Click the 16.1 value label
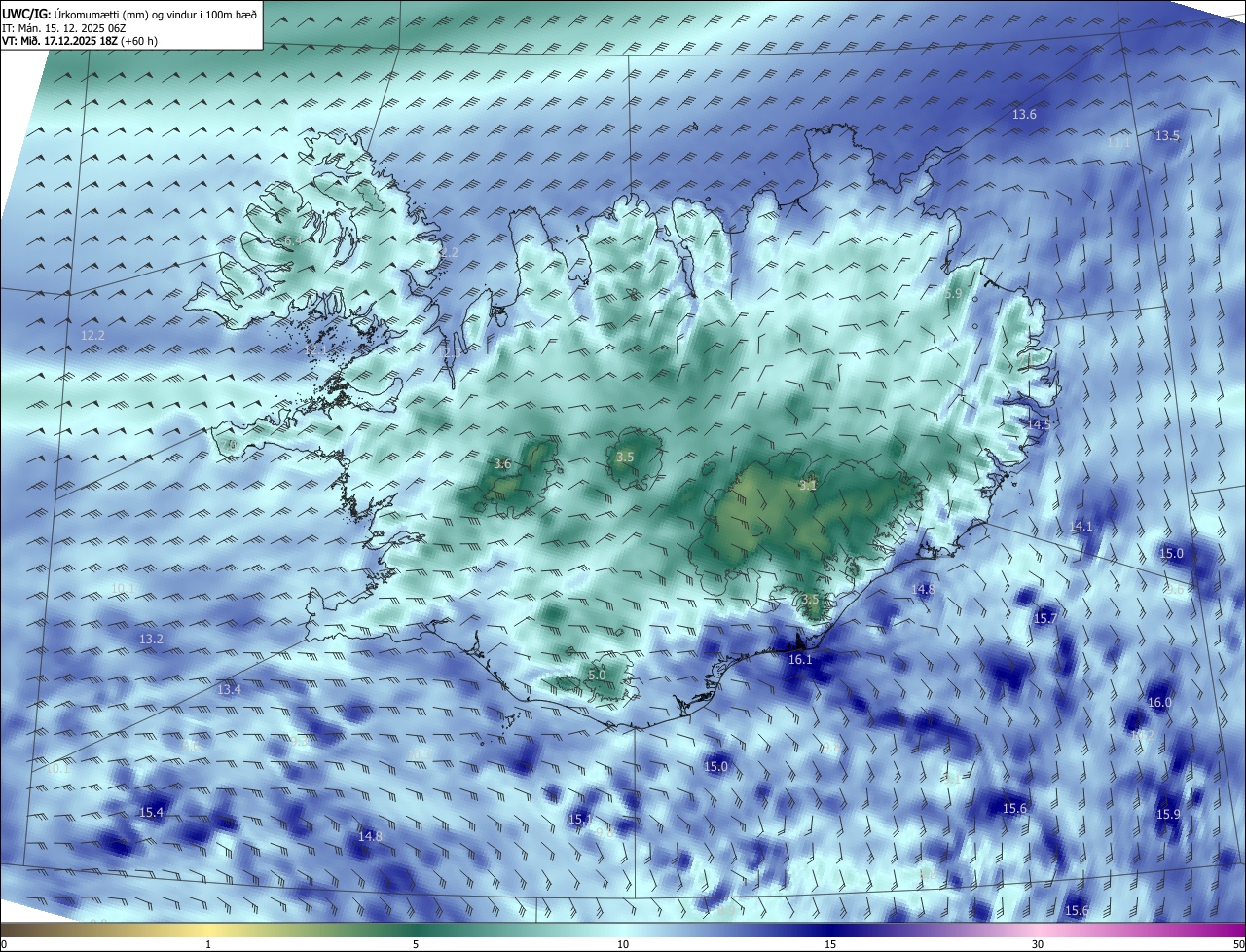1246x952 pixels. (x=800, y=660)
